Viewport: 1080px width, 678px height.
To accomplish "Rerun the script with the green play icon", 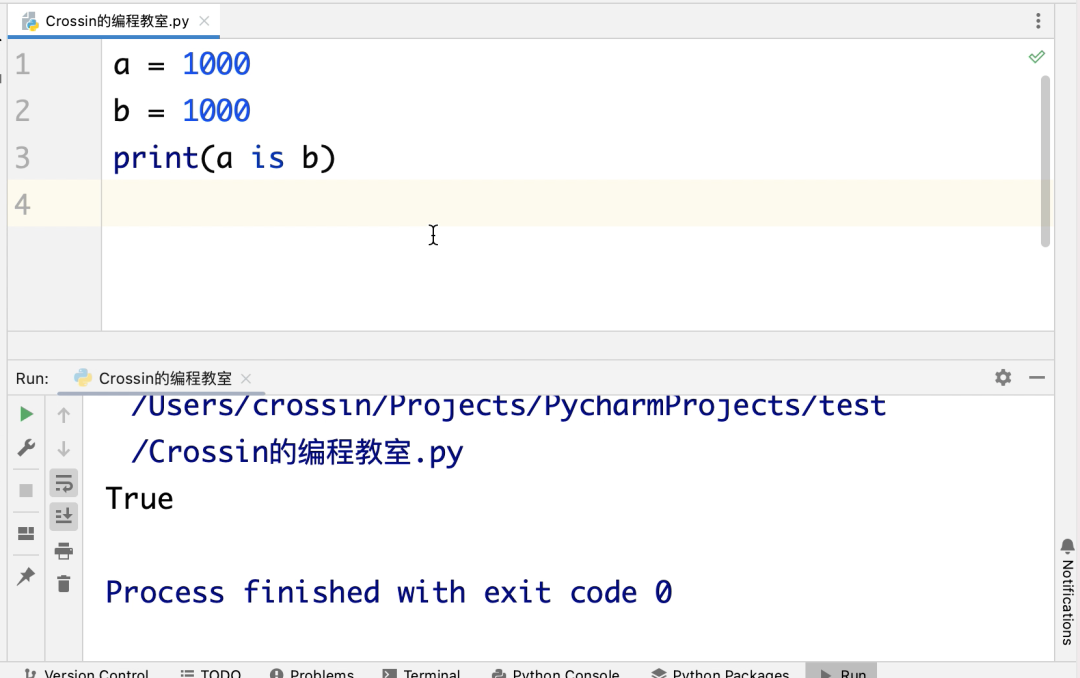I will [26, 414].
